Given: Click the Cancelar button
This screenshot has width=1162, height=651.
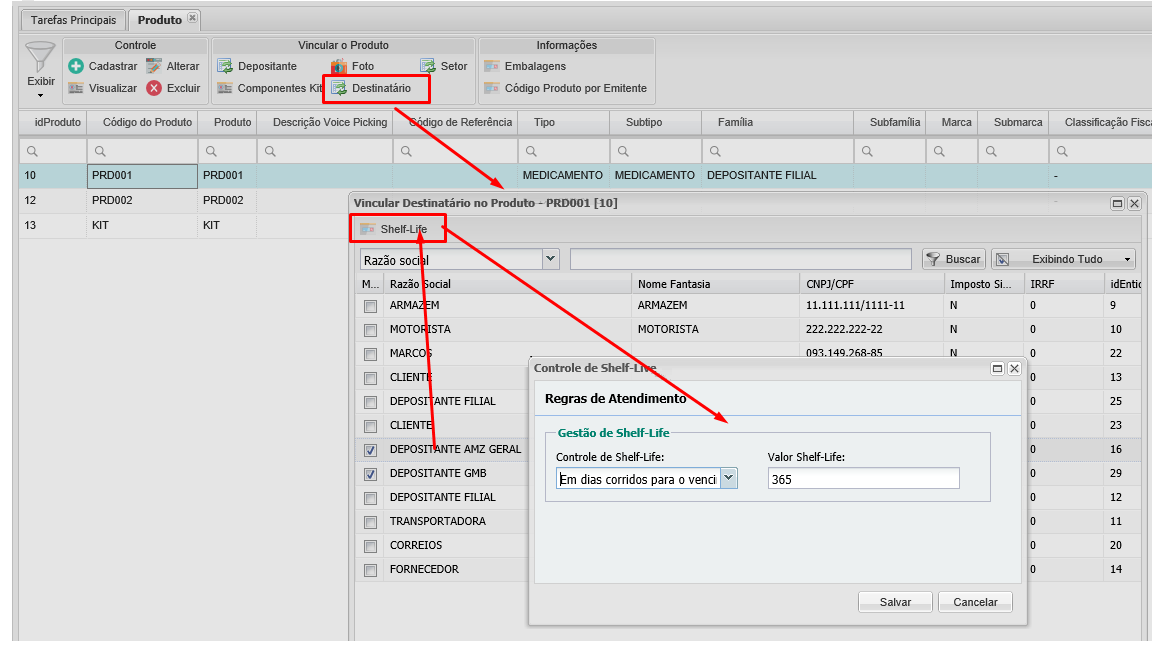Looking at the screenshot, I should [975, 602].
